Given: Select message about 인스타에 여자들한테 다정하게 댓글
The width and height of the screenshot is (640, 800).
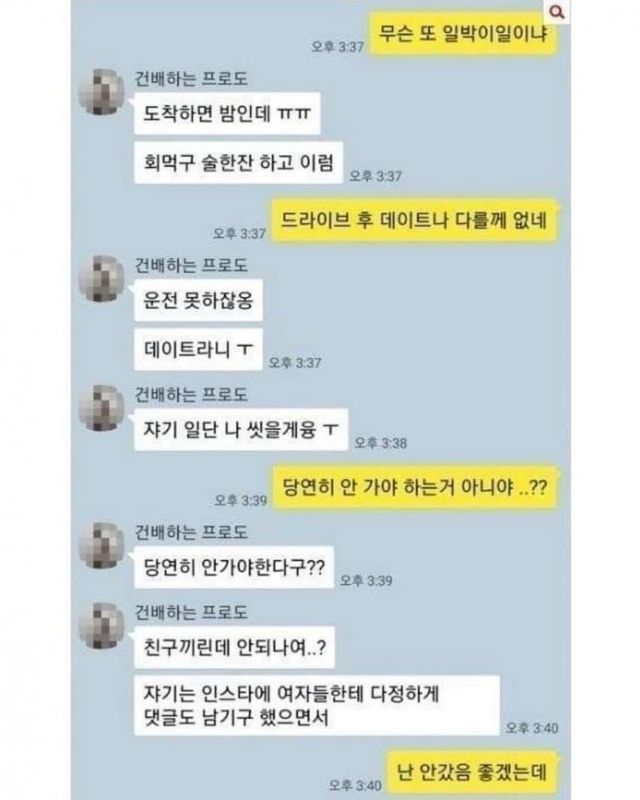Looking at the screenshot, I should pos(316,706).
